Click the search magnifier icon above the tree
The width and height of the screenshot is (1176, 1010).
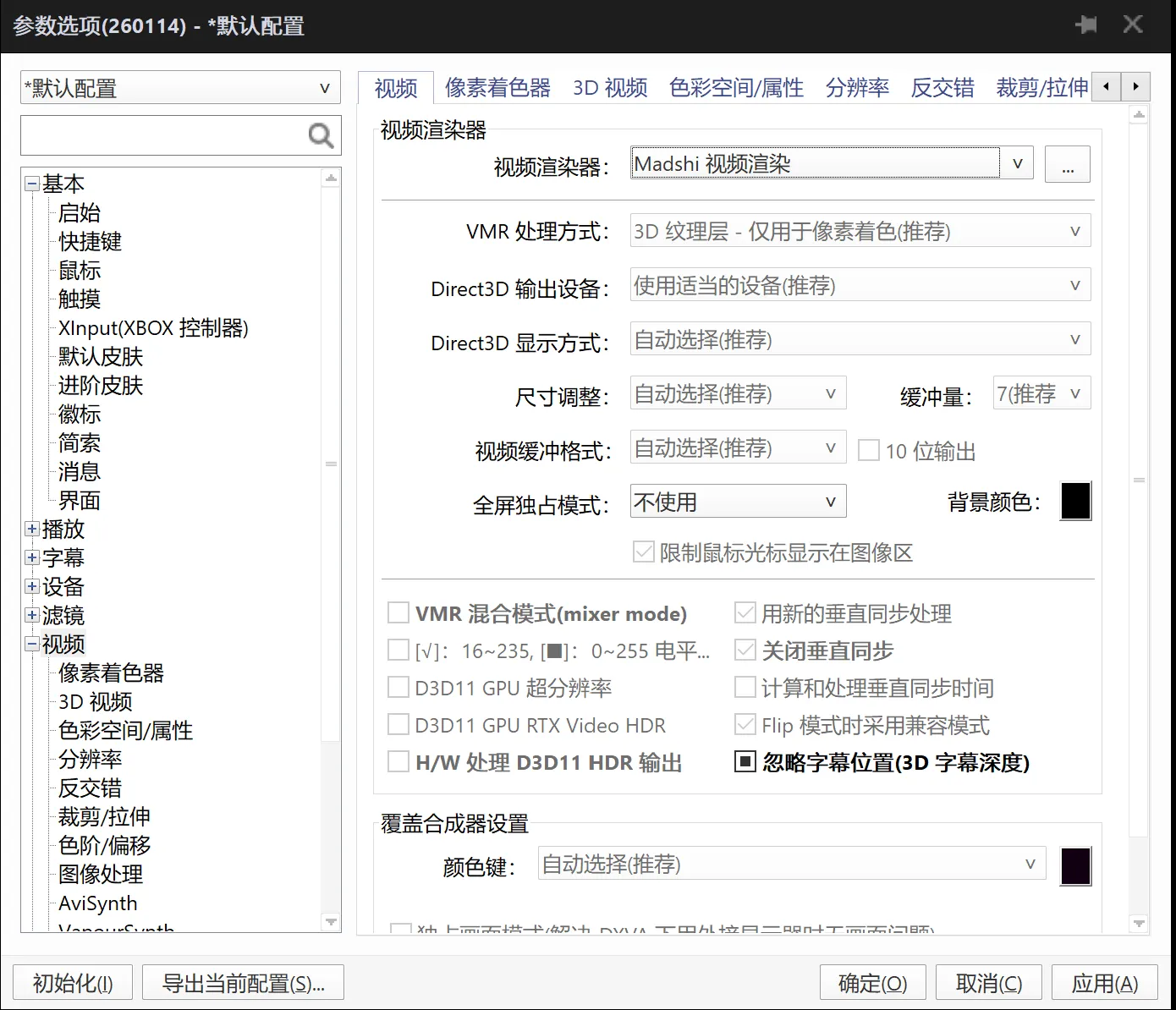click(320, 135)
